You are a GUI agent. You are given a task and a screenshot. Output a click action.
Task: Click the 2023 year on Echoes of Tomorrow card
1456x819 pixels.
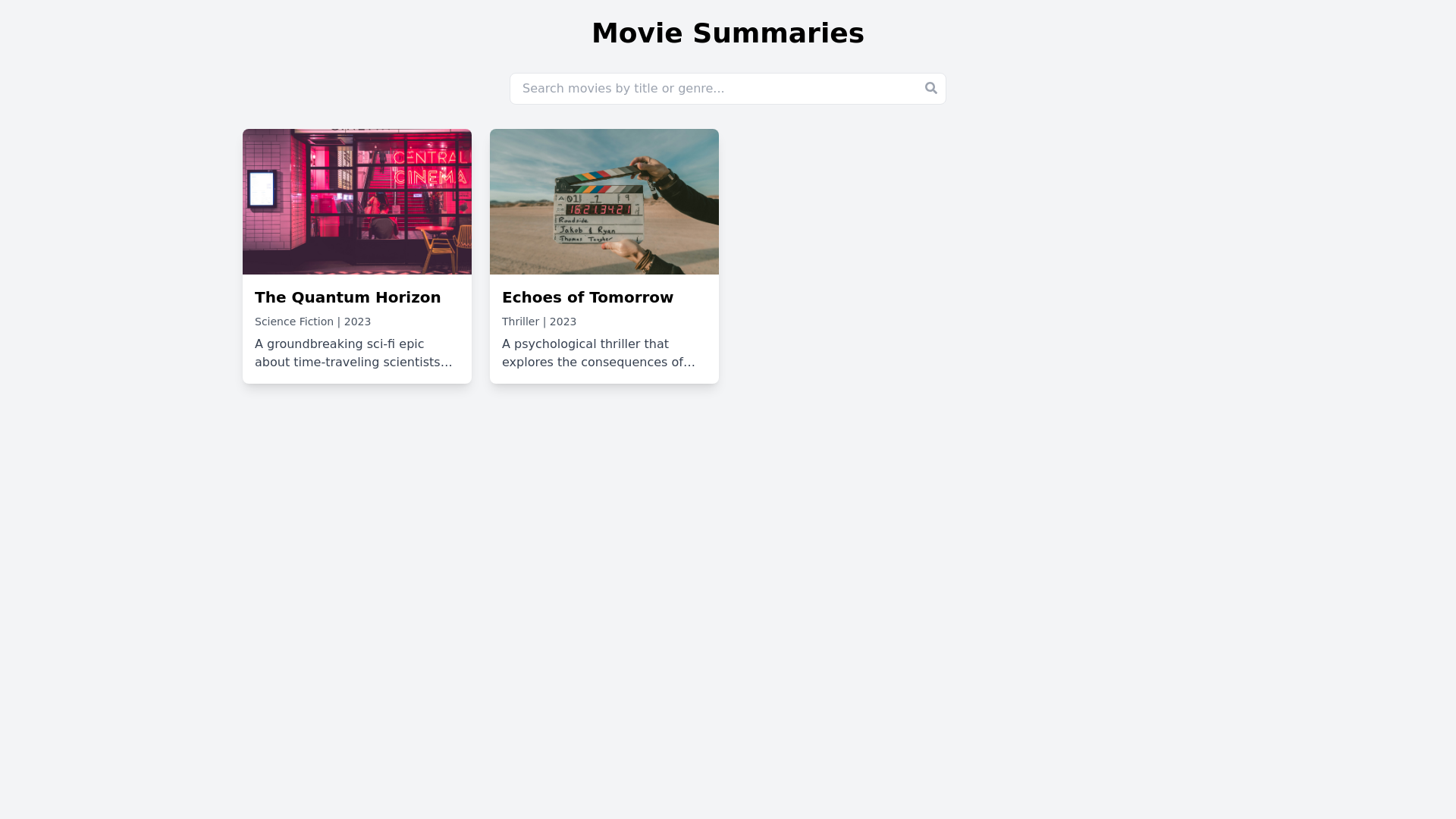click(x=563, y=322)
